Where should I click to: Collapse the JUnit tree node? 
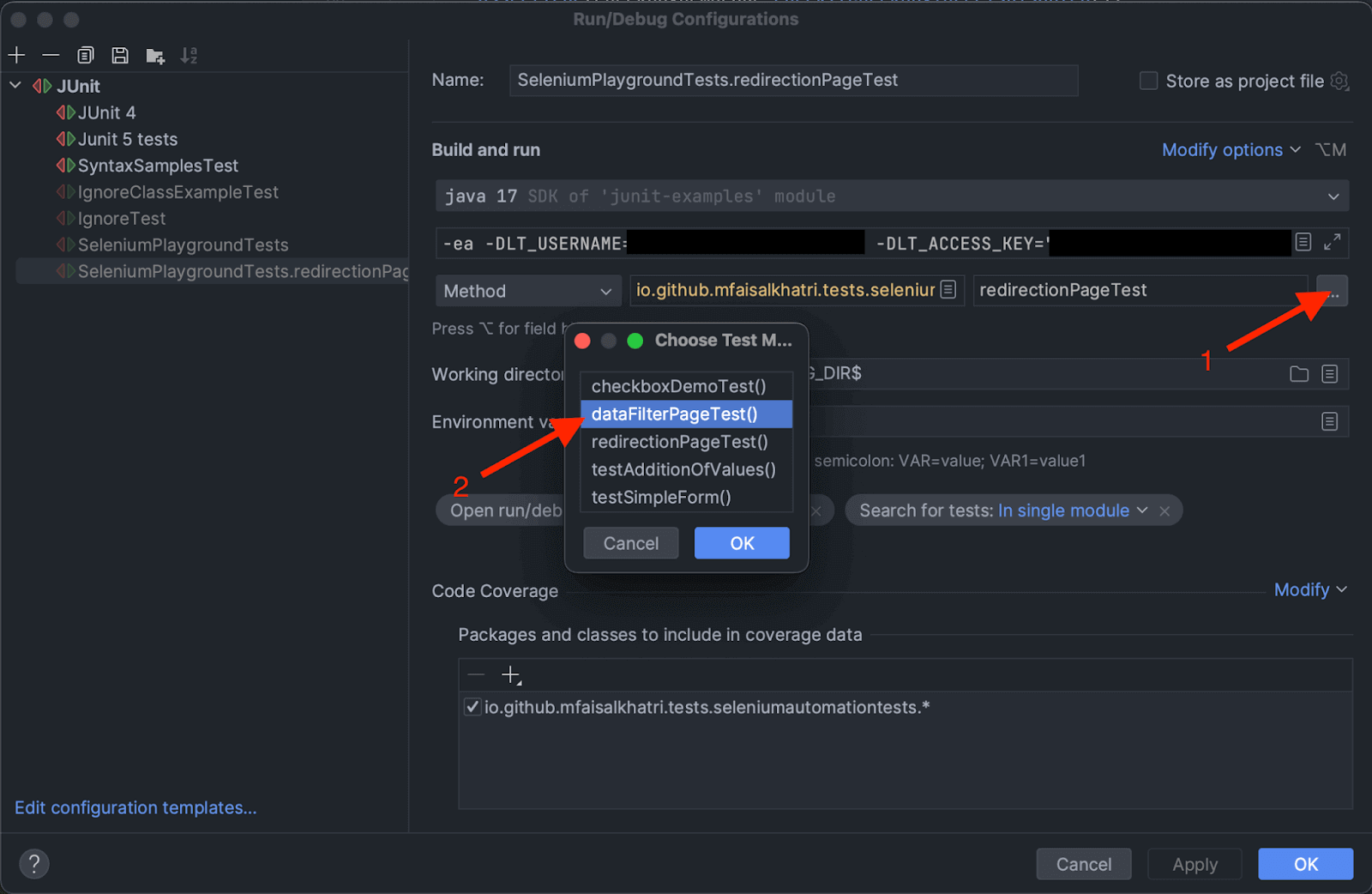click(15, 86)
